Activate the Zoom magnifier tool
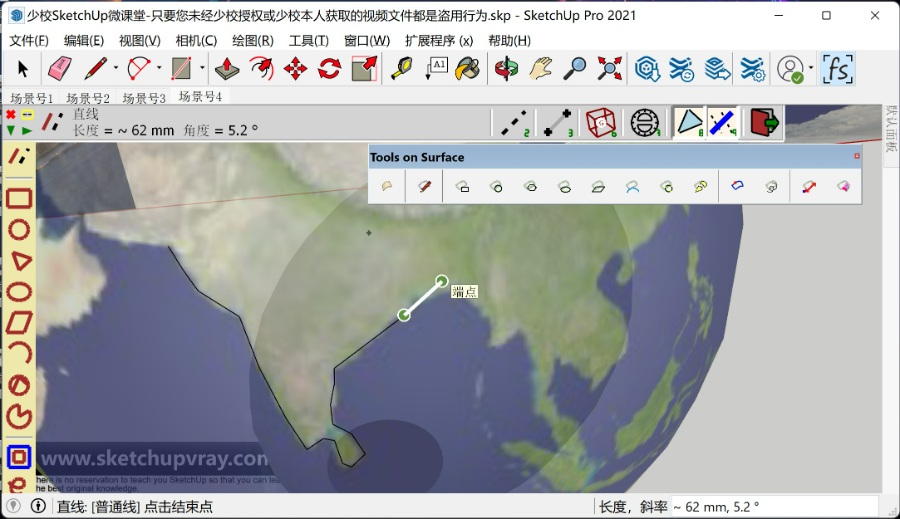 (575, 69)
